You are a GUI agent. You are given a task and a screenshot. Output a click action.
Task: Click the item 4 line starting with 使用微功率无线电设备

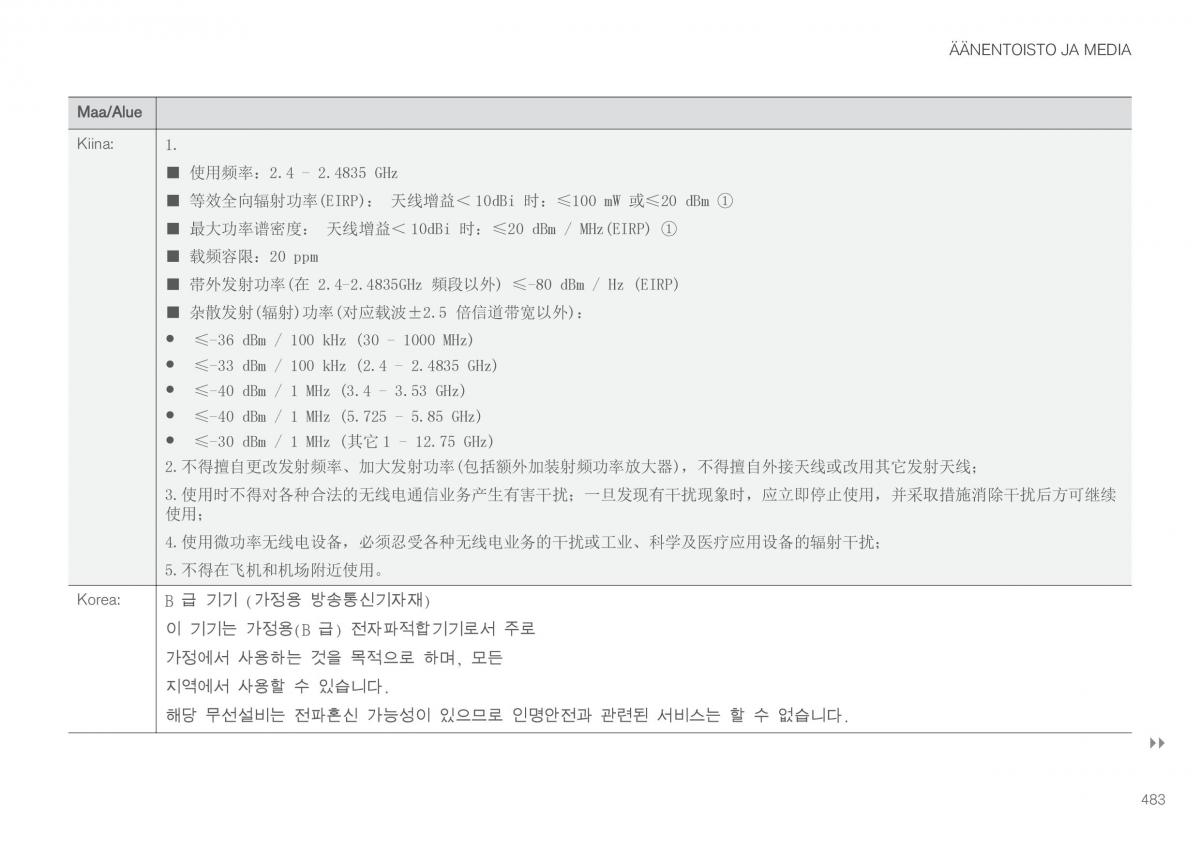tap(523, 542)
